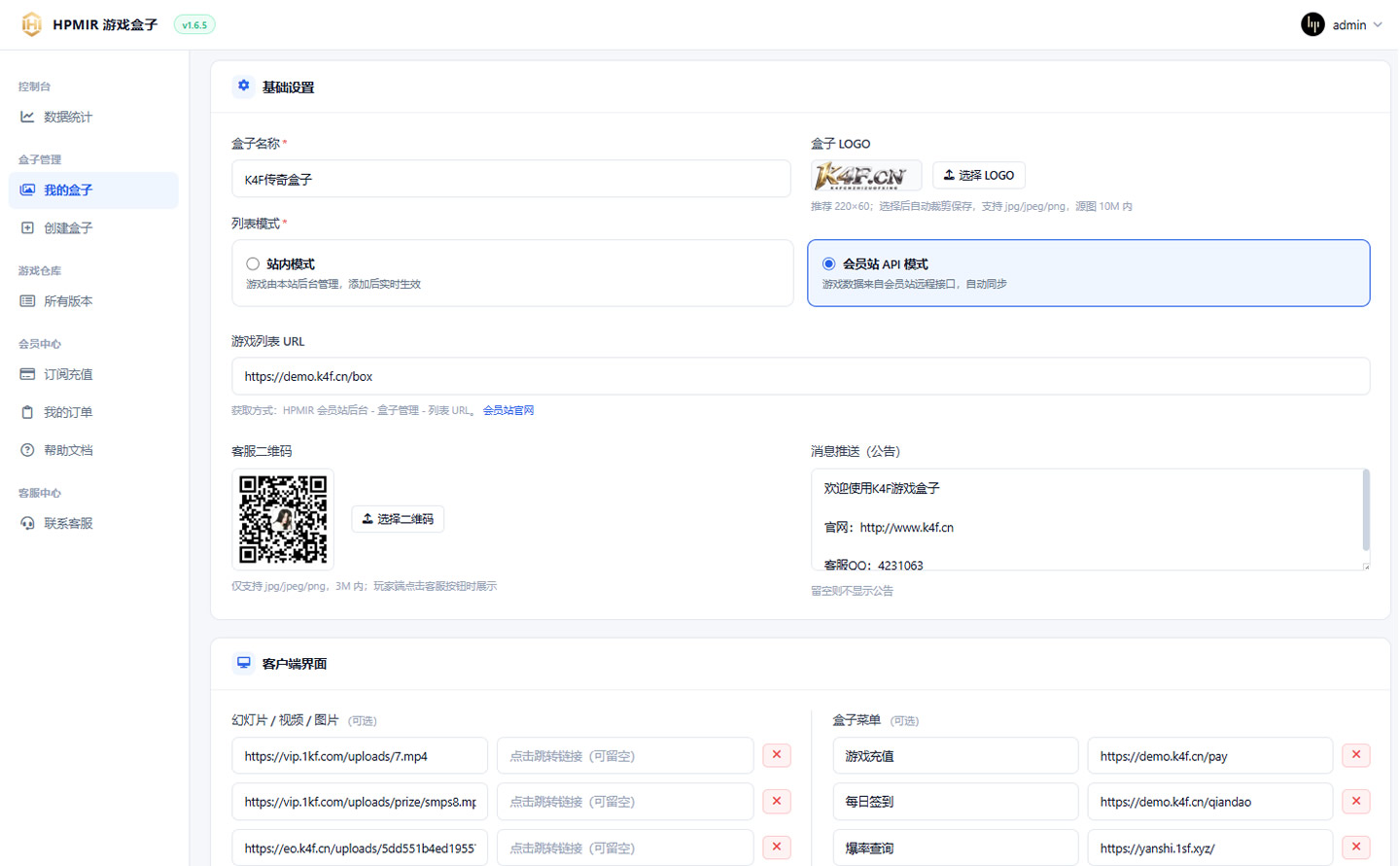Go to 订阅充值 in sidebar
The width and height of the screenshot is (1400, 866).
tap(93, 374)
